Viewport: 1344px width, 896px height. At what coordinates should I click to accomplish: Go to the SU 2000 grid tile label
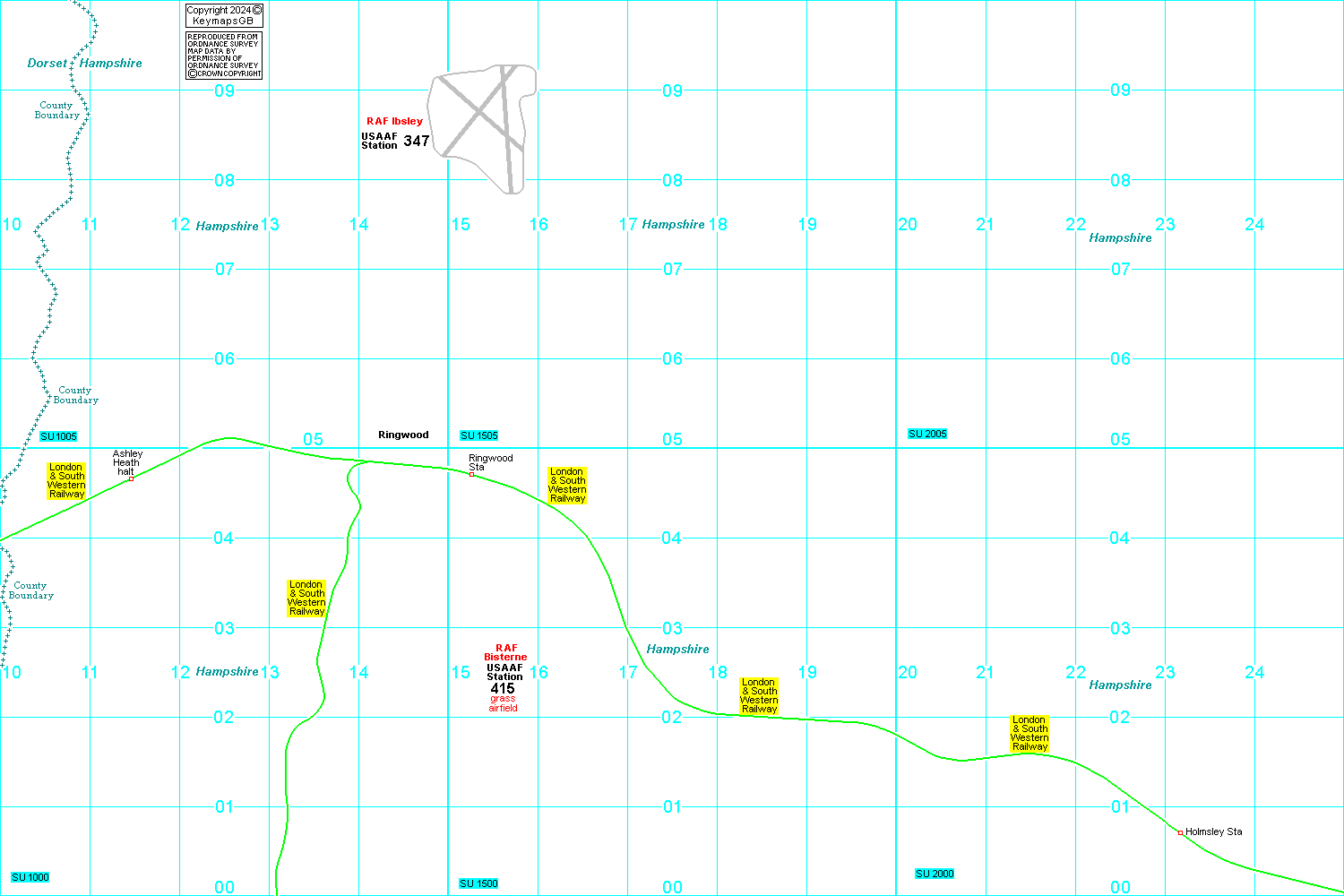[935, 874]
